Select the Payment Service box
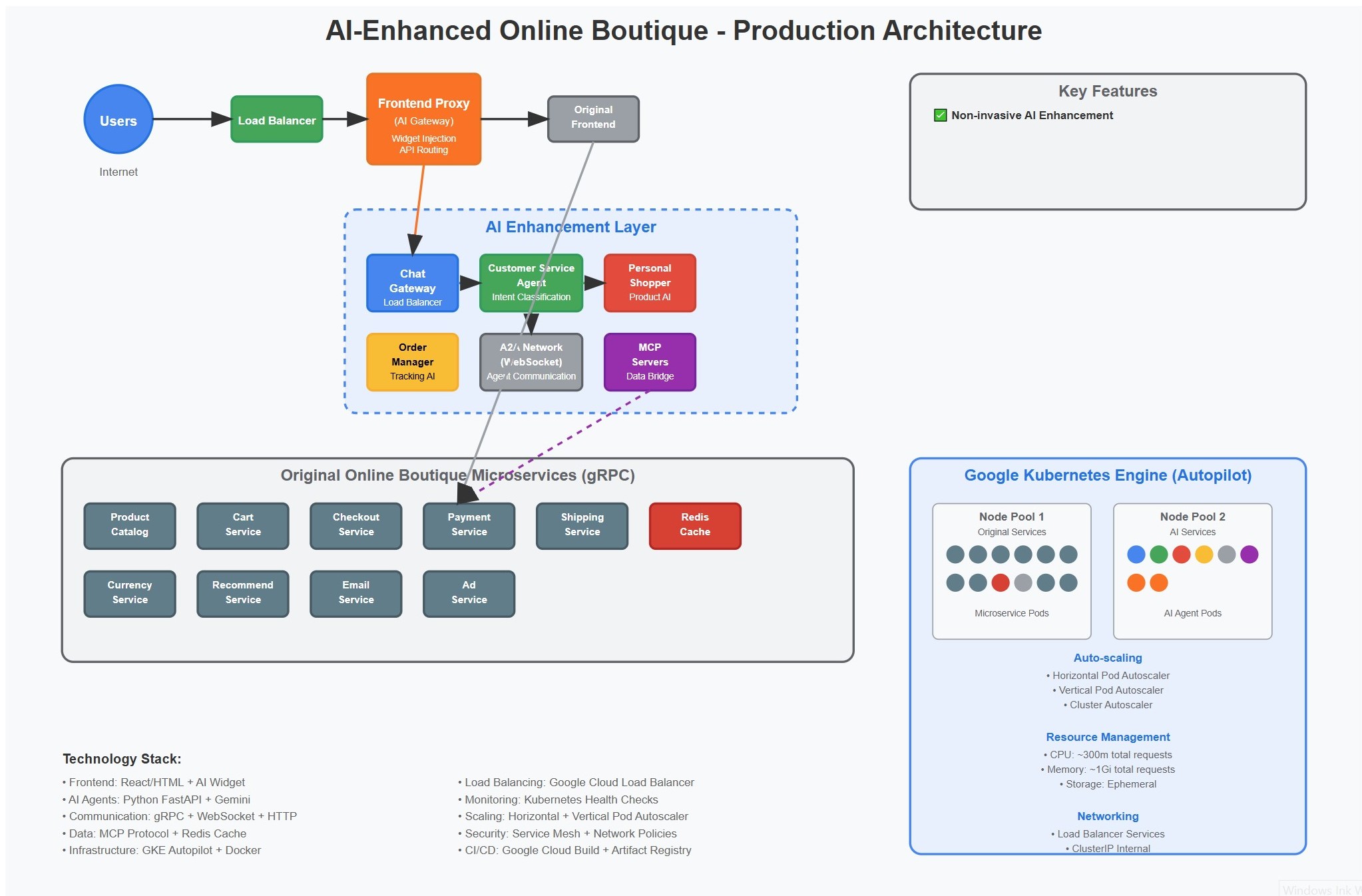1362x896 pixels. (x=469, y=525)
